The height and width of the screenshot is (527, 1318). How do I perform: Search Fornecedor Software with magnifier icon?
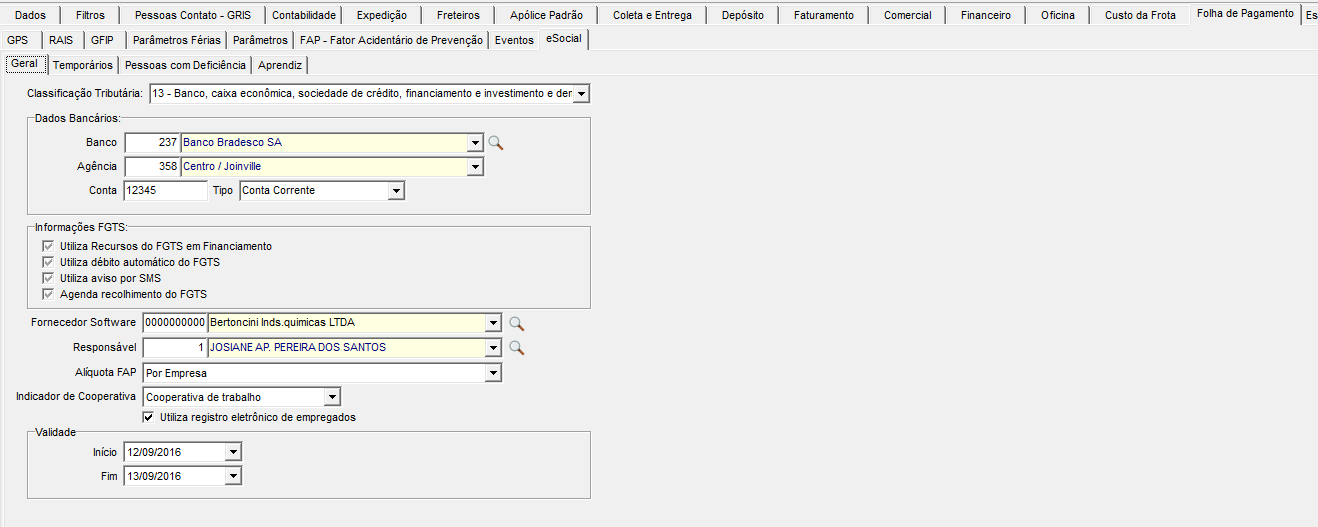click(x=517, y=323)
